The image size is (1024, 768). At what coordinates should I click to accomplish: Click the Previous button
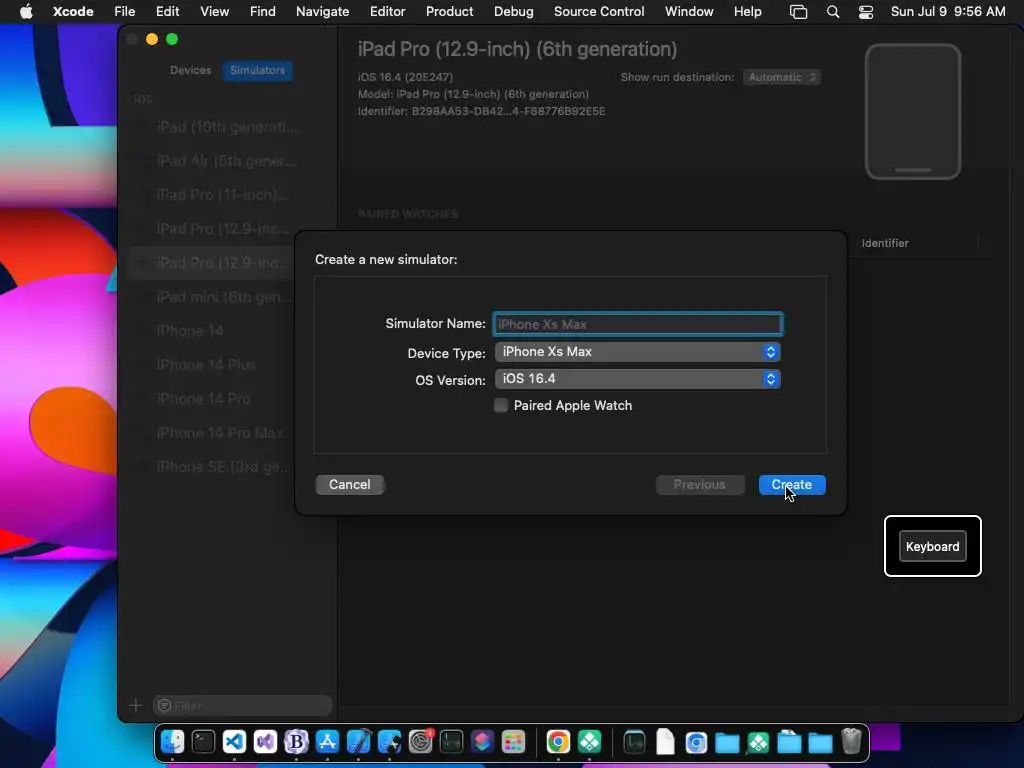[699, 485]
